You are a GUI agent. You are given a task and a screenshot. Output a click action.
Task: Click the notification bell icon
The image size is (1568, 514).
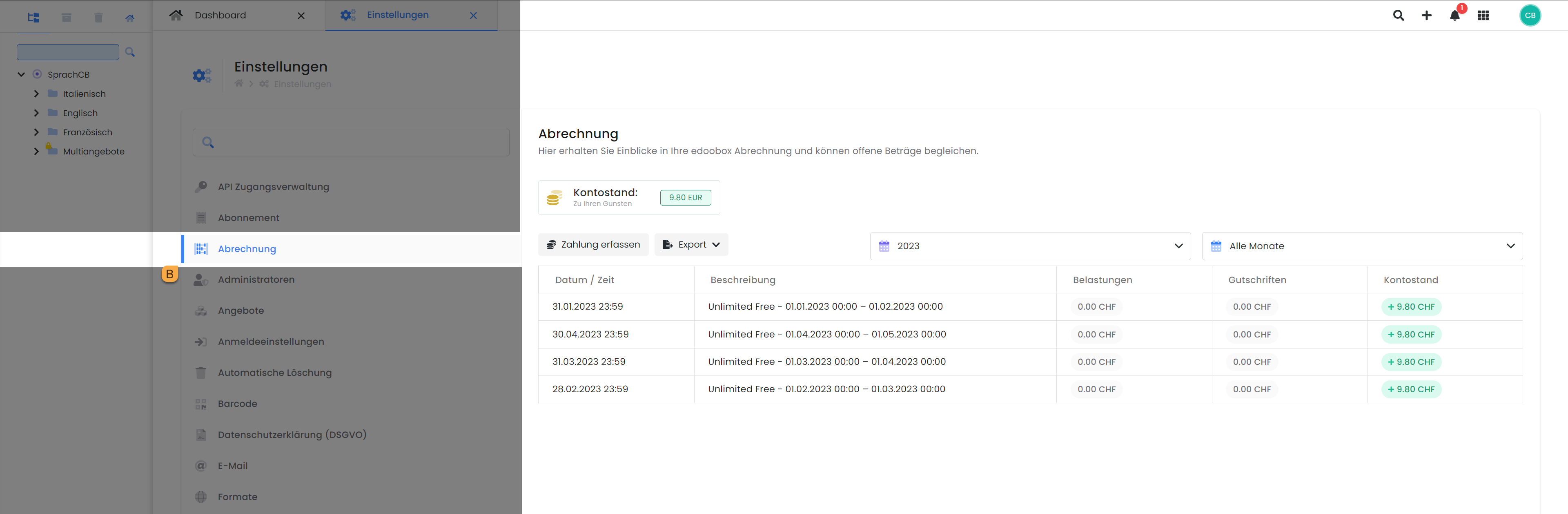click(1454, 16)
